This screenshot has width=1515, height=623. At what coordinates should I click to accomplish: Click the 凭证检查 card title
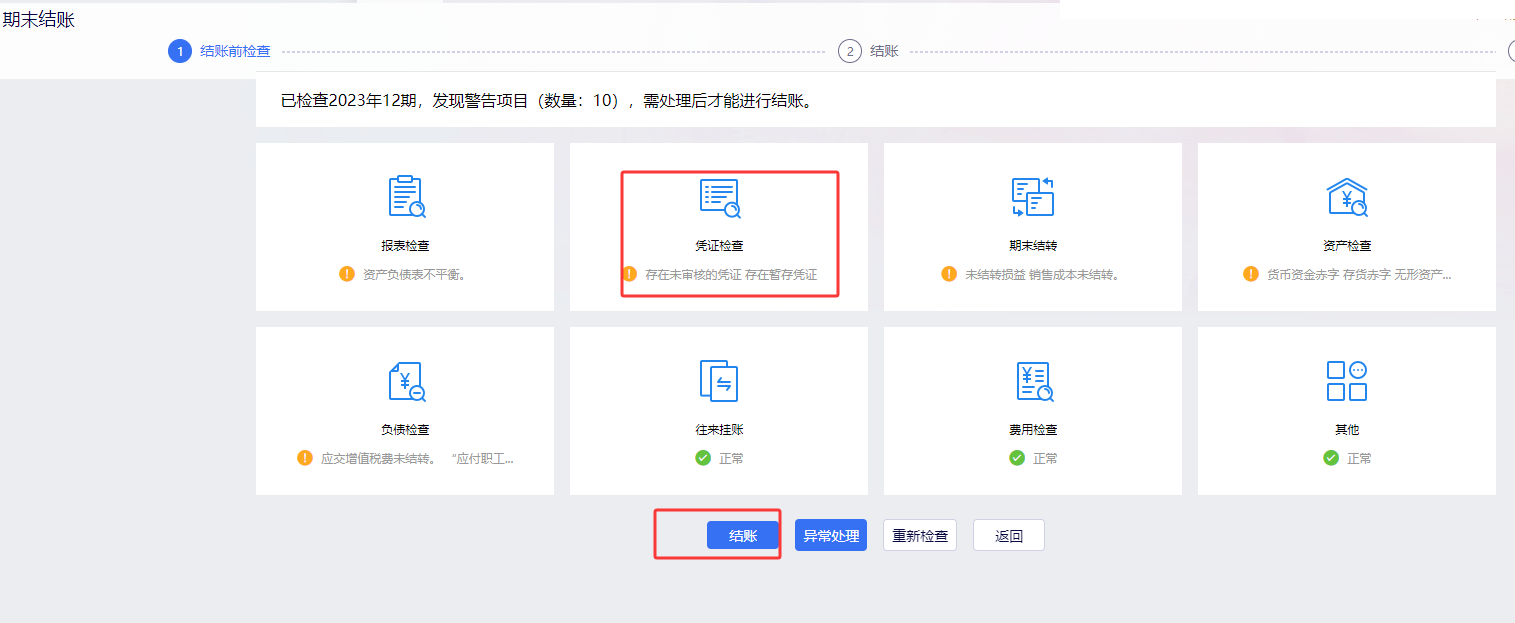tap(720, 245)
